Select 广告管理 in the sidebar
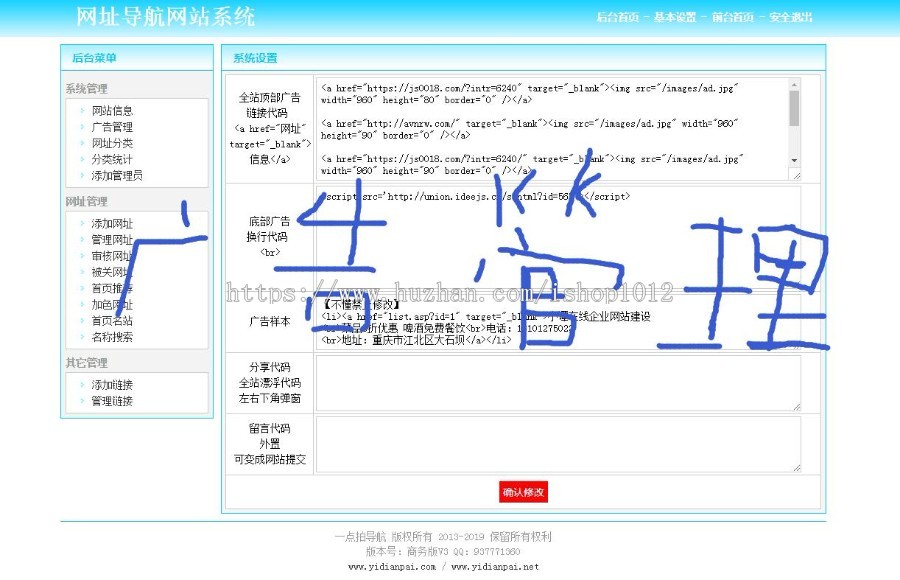Screen dimensions: 900x580 (112, 127)
